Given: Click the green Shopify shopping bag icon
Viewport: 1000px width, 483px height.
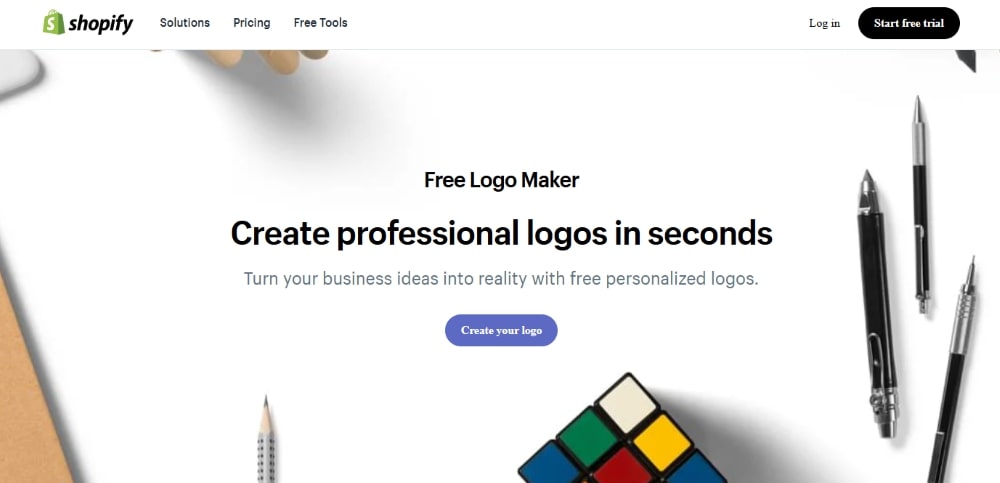Looking at the screenshot, I should [x=54, y=22].
